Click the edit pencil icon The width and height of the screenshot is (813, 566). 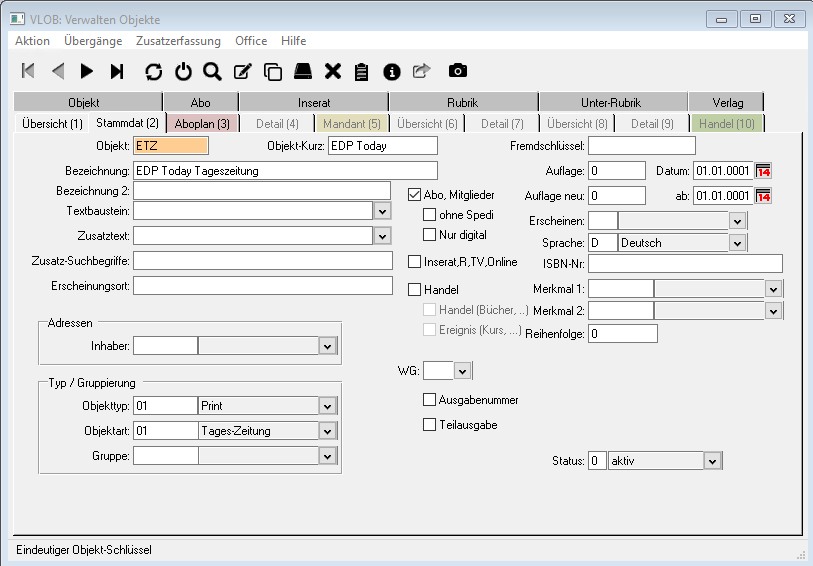coord(242,71)
